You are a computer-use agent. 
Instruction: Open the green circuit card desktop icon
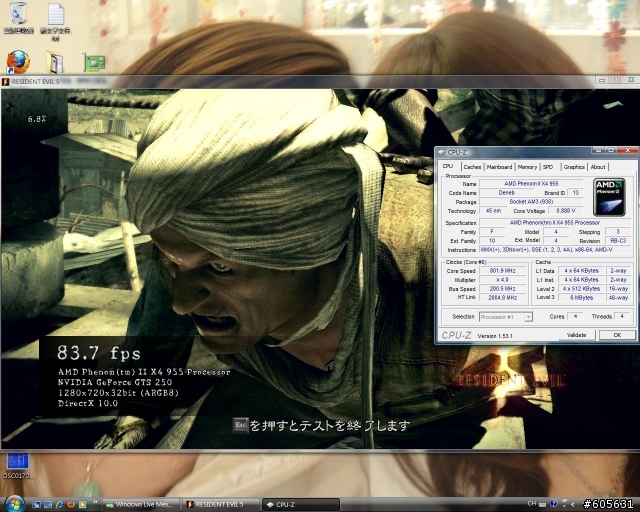point(94,62)
